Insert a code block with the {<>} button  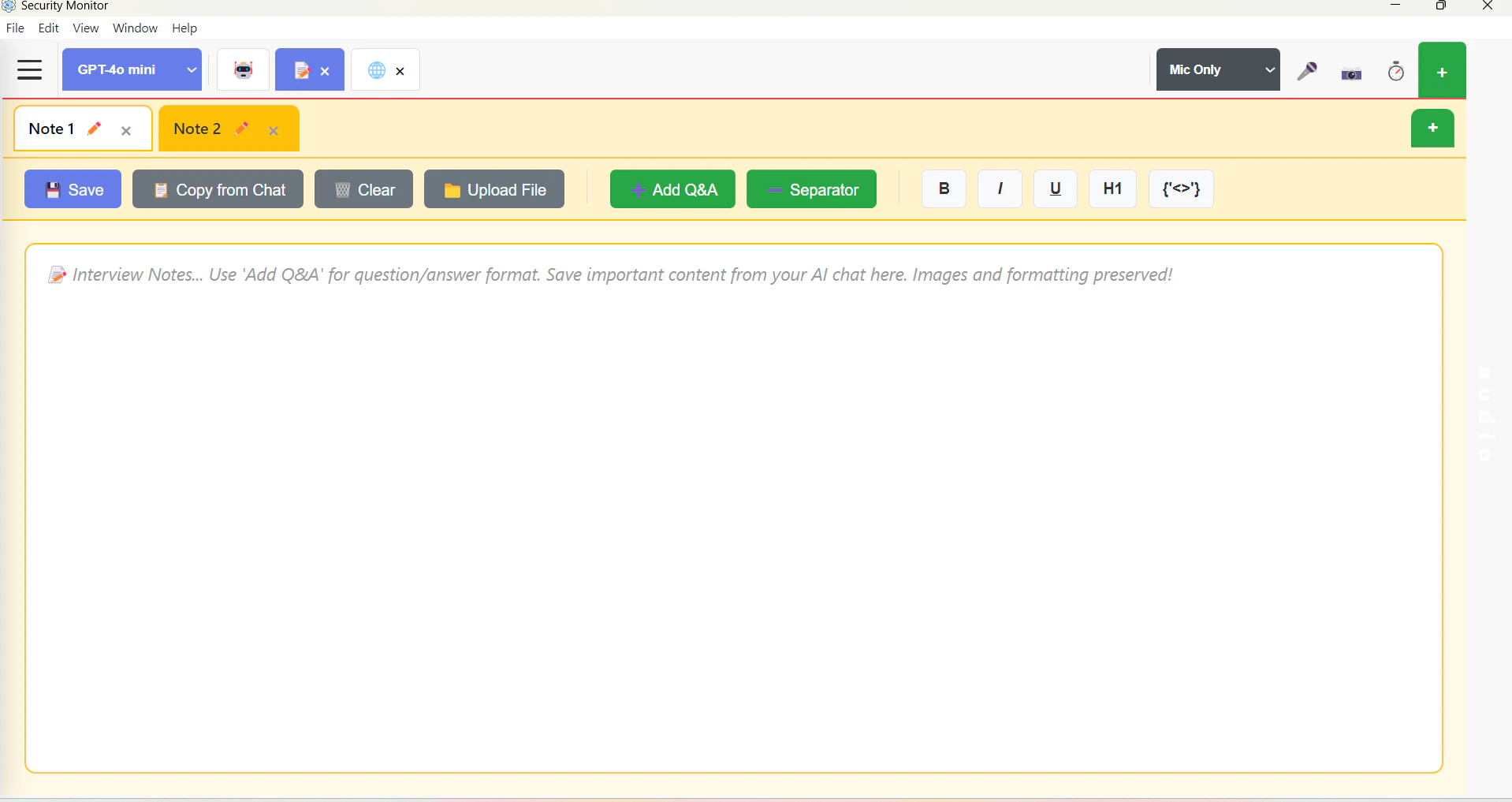[x=1180, y=188]
